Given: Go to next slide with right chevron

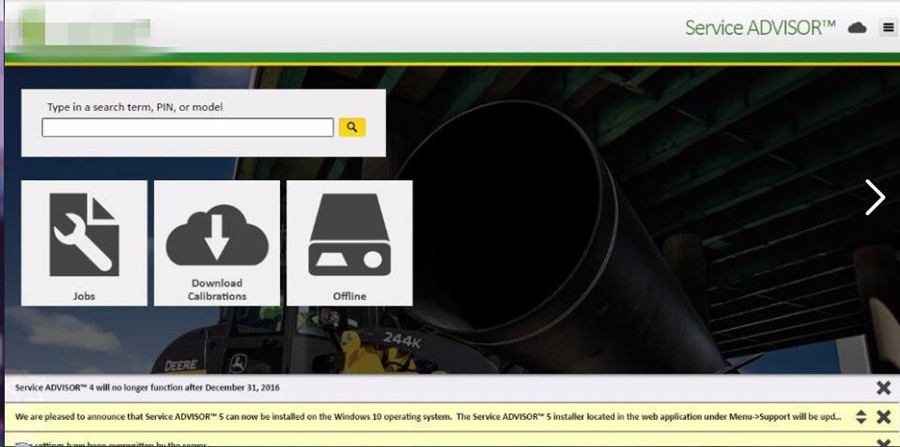Looking at the screenshot, I should pos(875,197).
